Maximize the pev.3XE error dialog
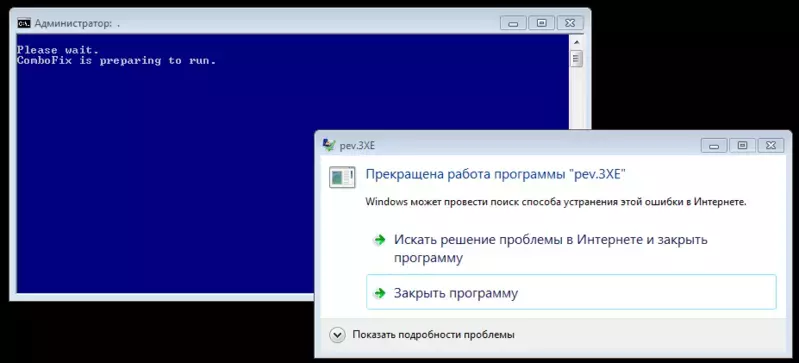 click(x=742, y=145)
